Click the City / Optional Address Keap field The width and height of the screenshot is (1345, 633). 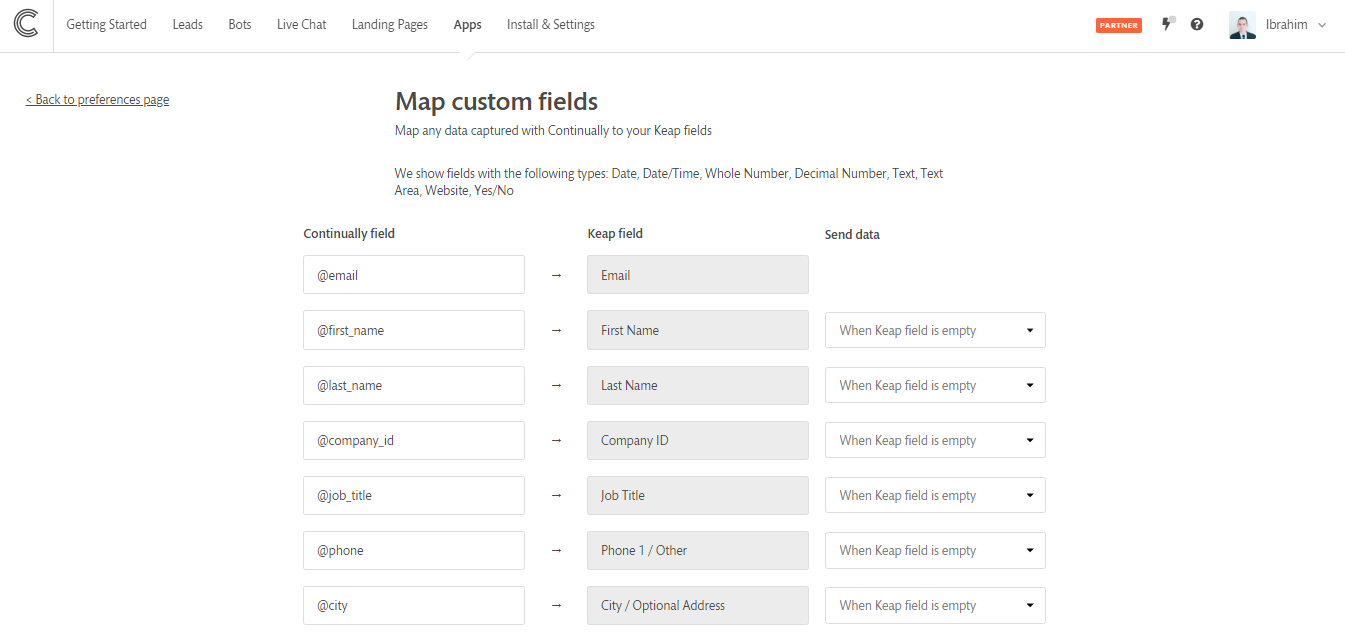[x=698, y=605]
